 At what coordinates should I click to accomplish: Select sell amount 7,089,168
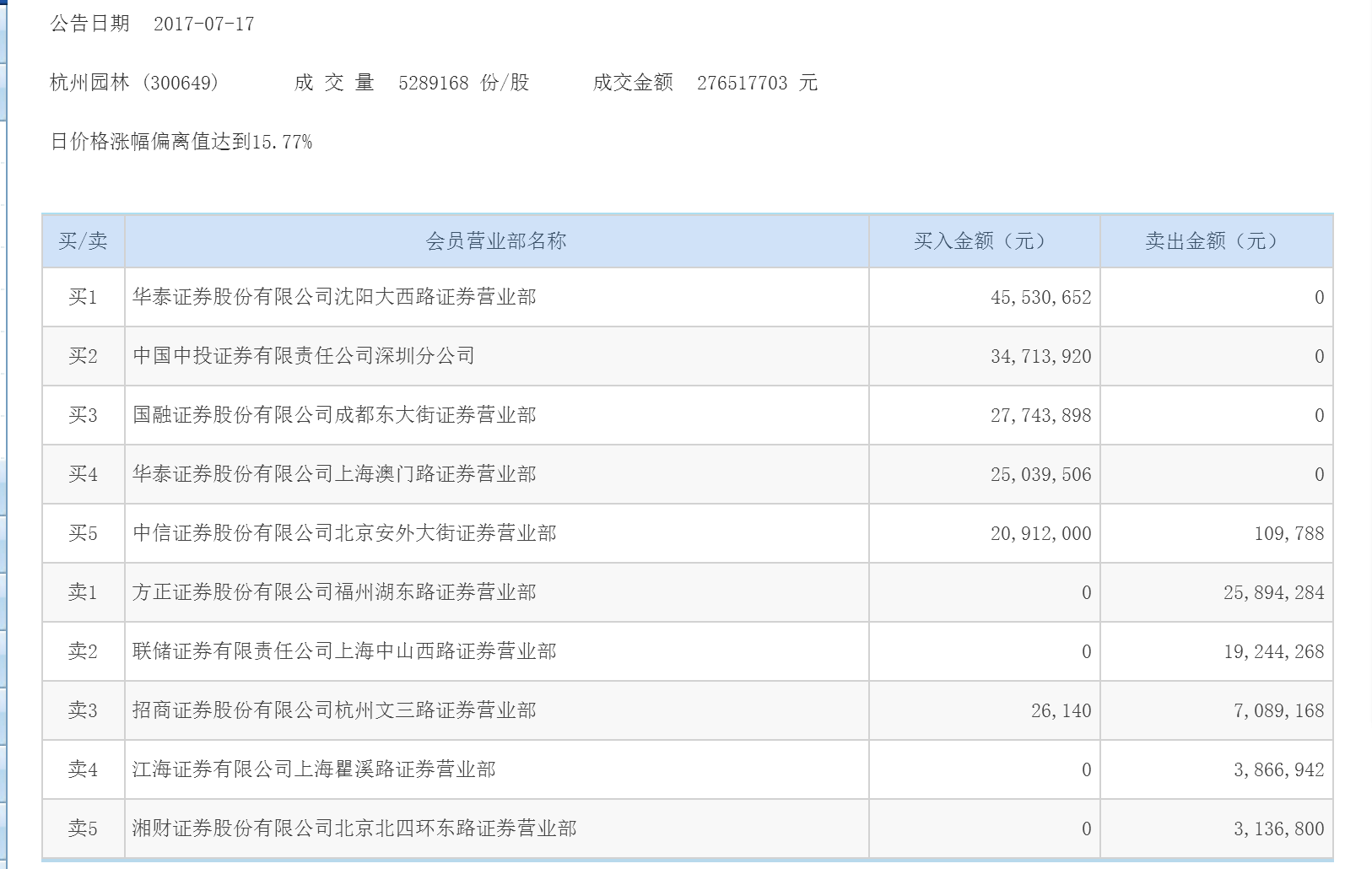click(1279, 710)
